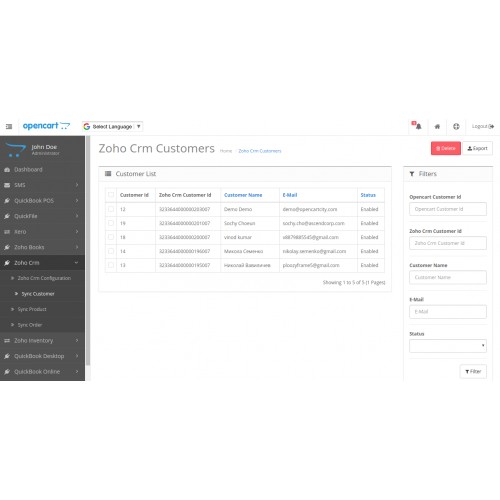Expand the Zoho Inventory menu chevron

point(77,340)
